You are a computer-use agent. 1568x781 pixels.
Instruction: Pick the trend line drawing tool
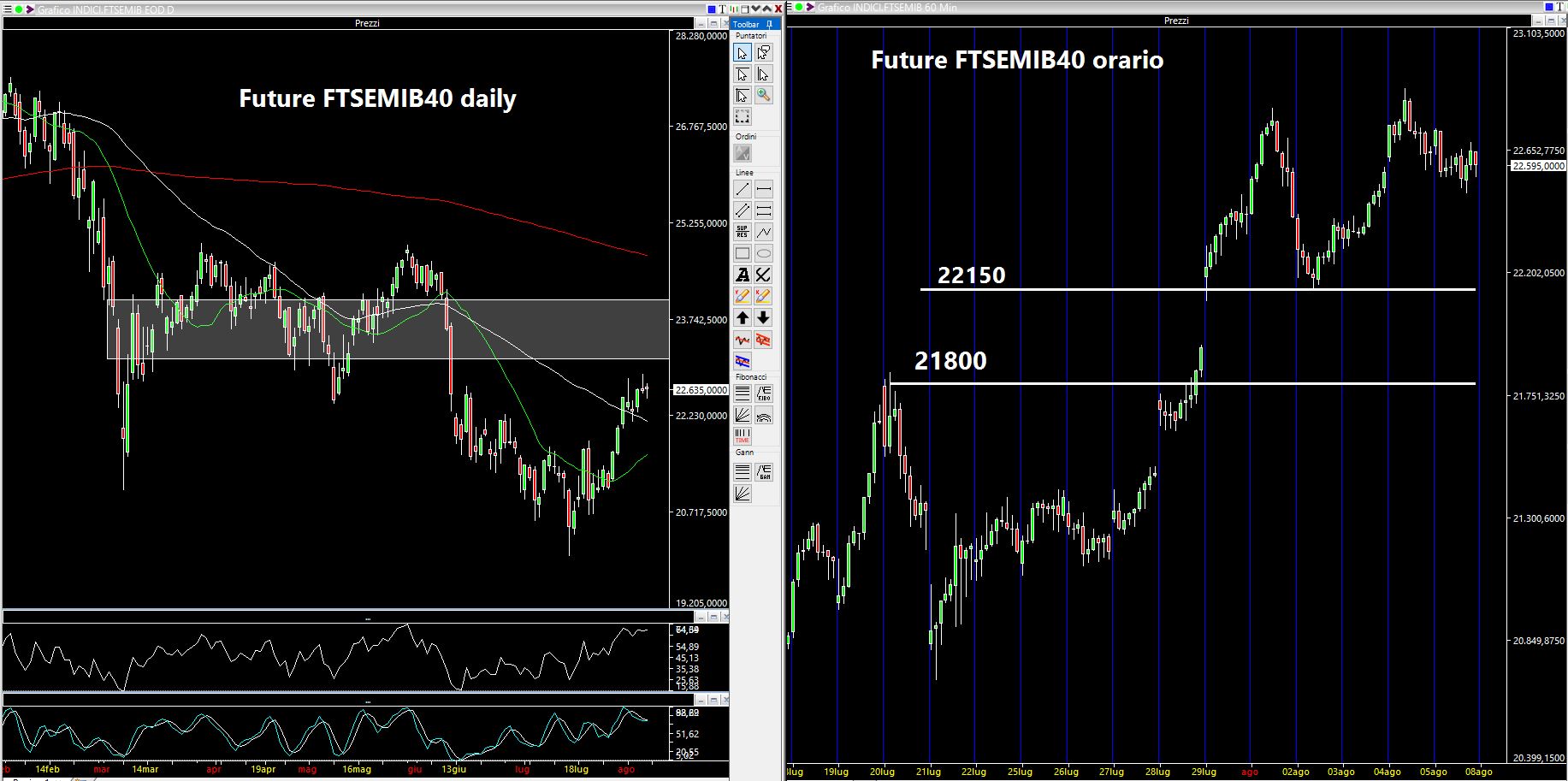[743, 189]
